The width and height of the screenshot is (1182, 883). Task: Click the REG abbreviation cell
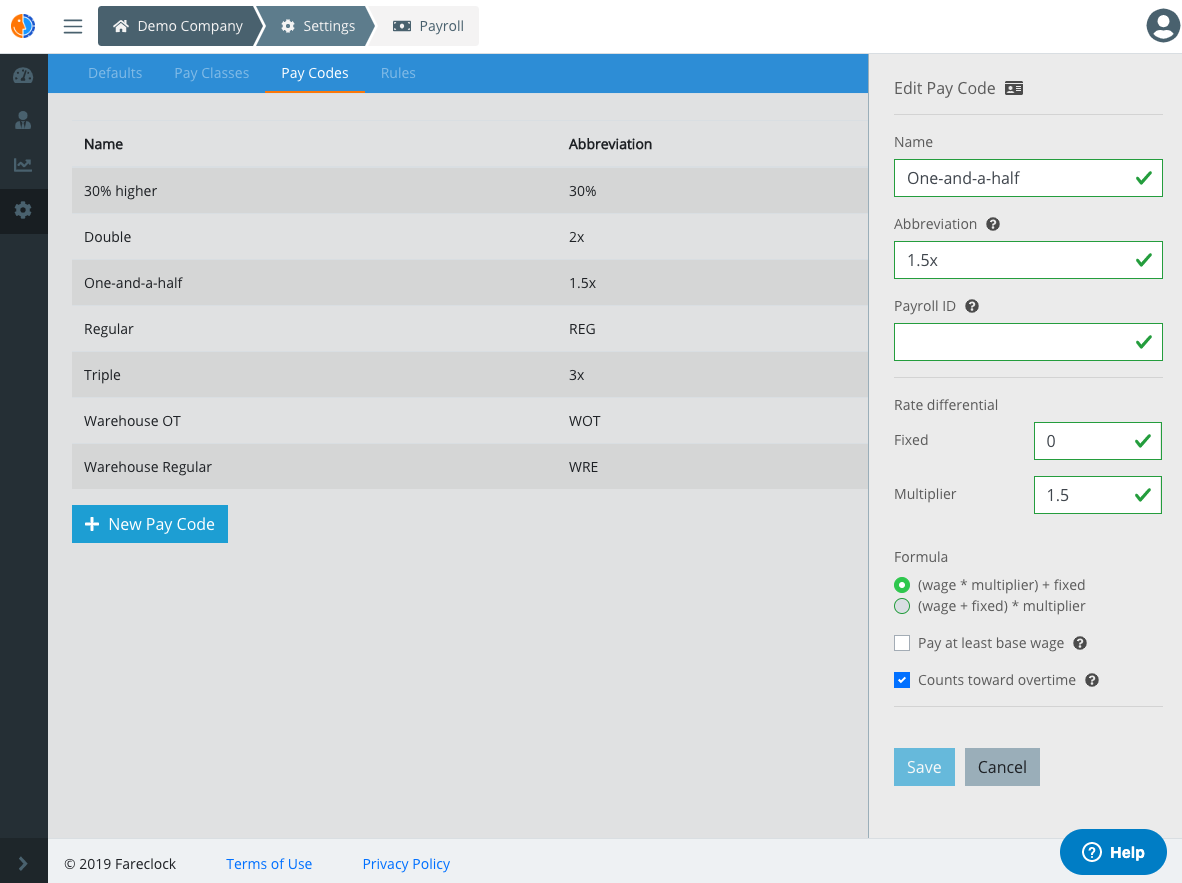[x=582, y=329]
